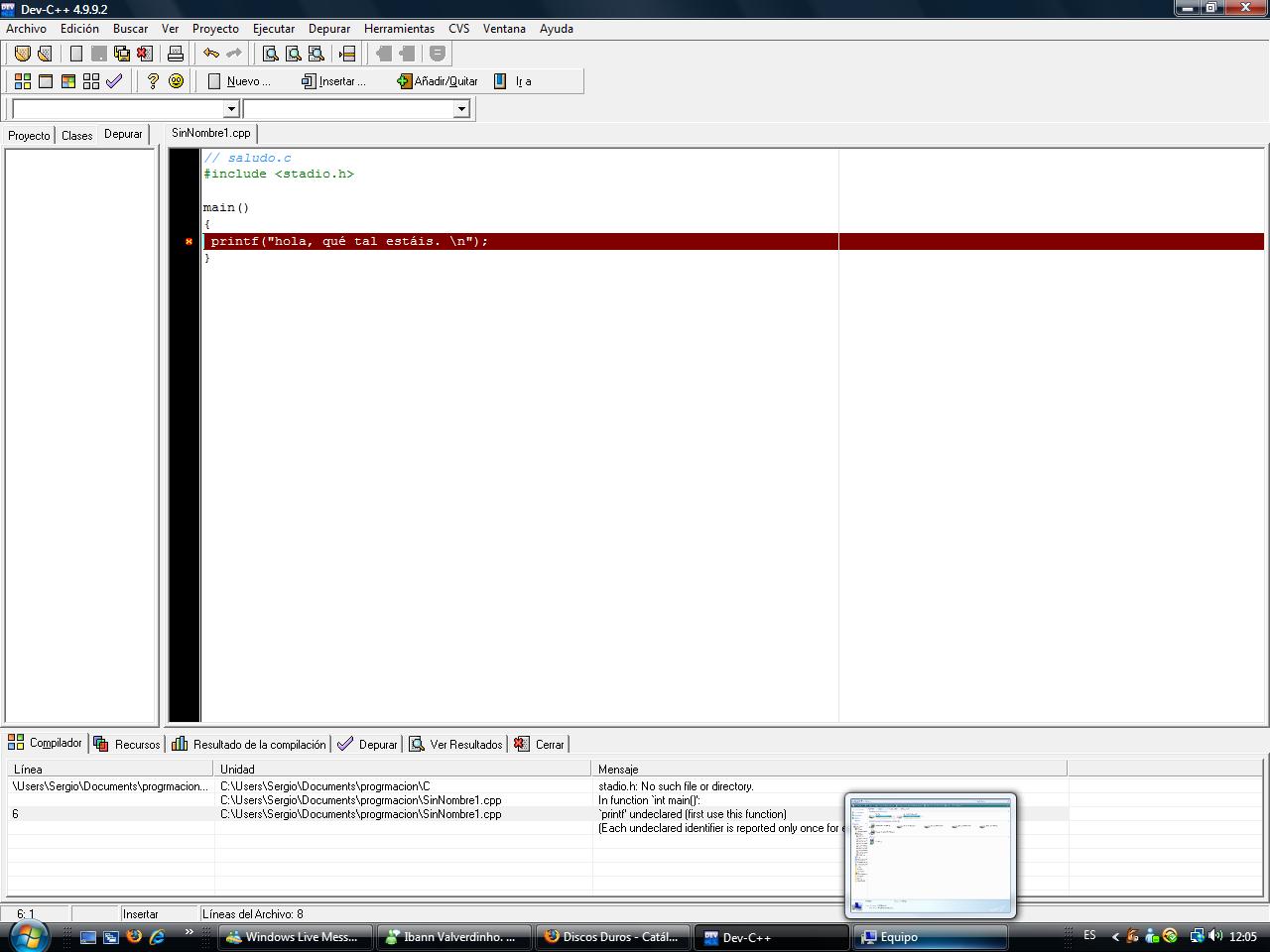Open the Buscar menu
This screenshot has height=952, width=1270.
pos(130,29)
